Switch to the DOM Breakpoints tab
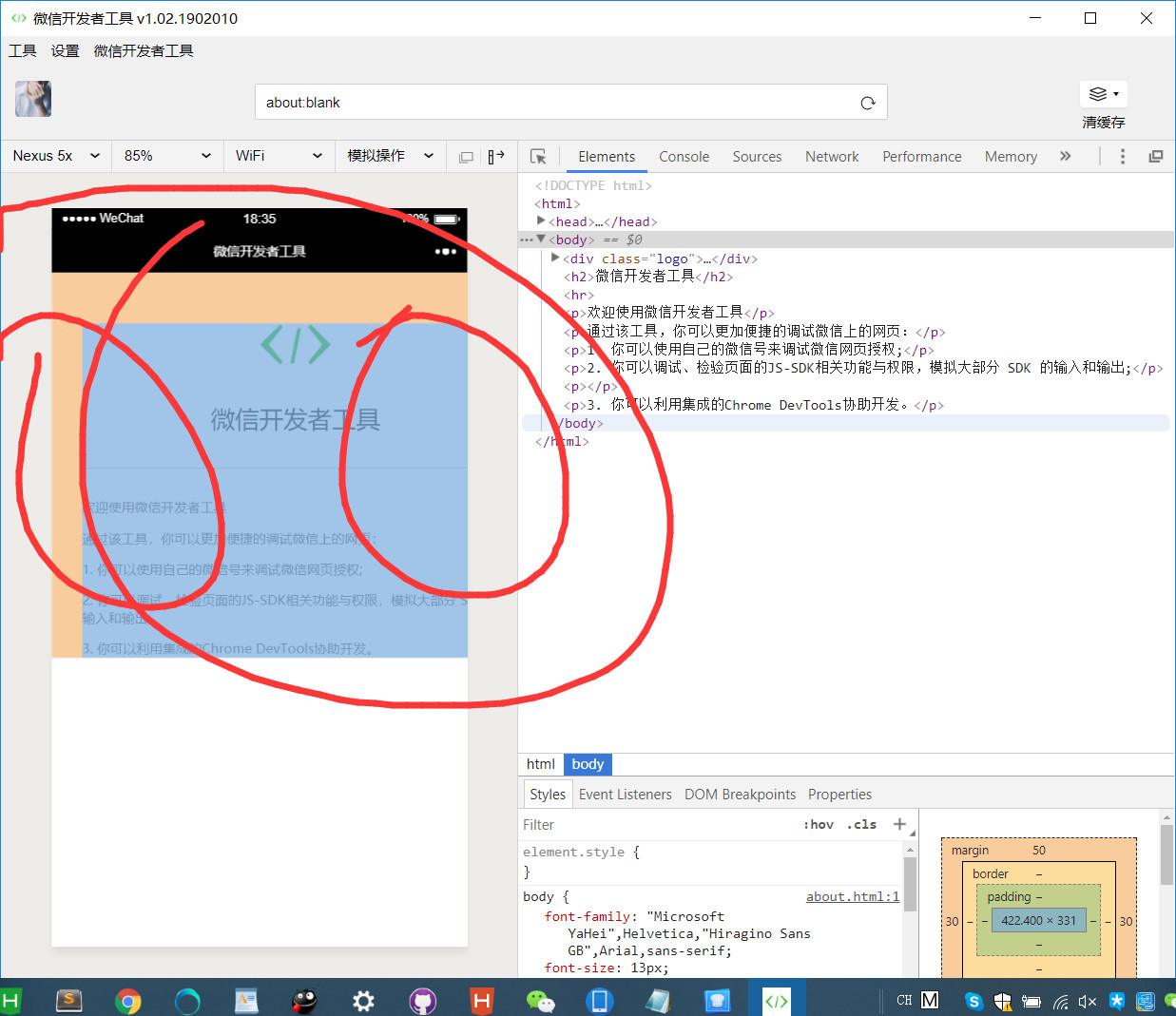 click(x=740, y=795)
